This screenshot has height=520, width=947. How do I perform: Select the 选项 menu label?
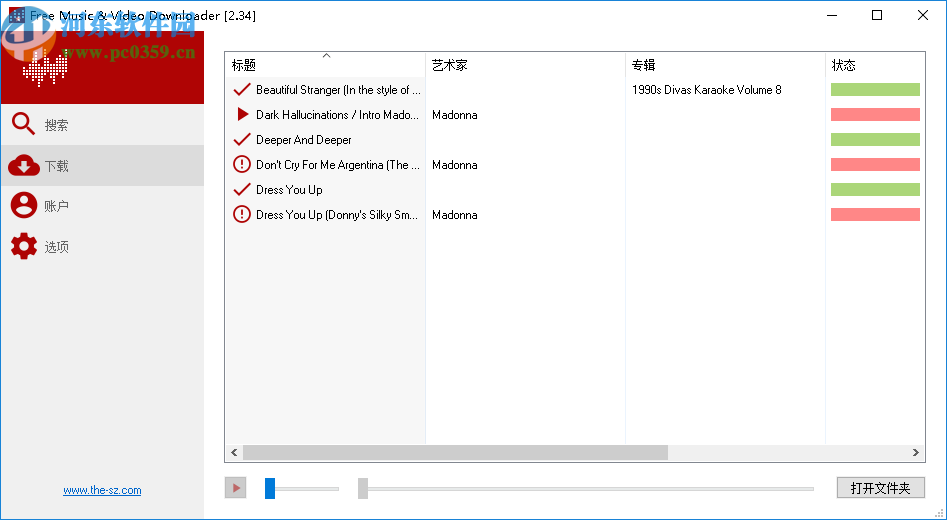(56, 247)
